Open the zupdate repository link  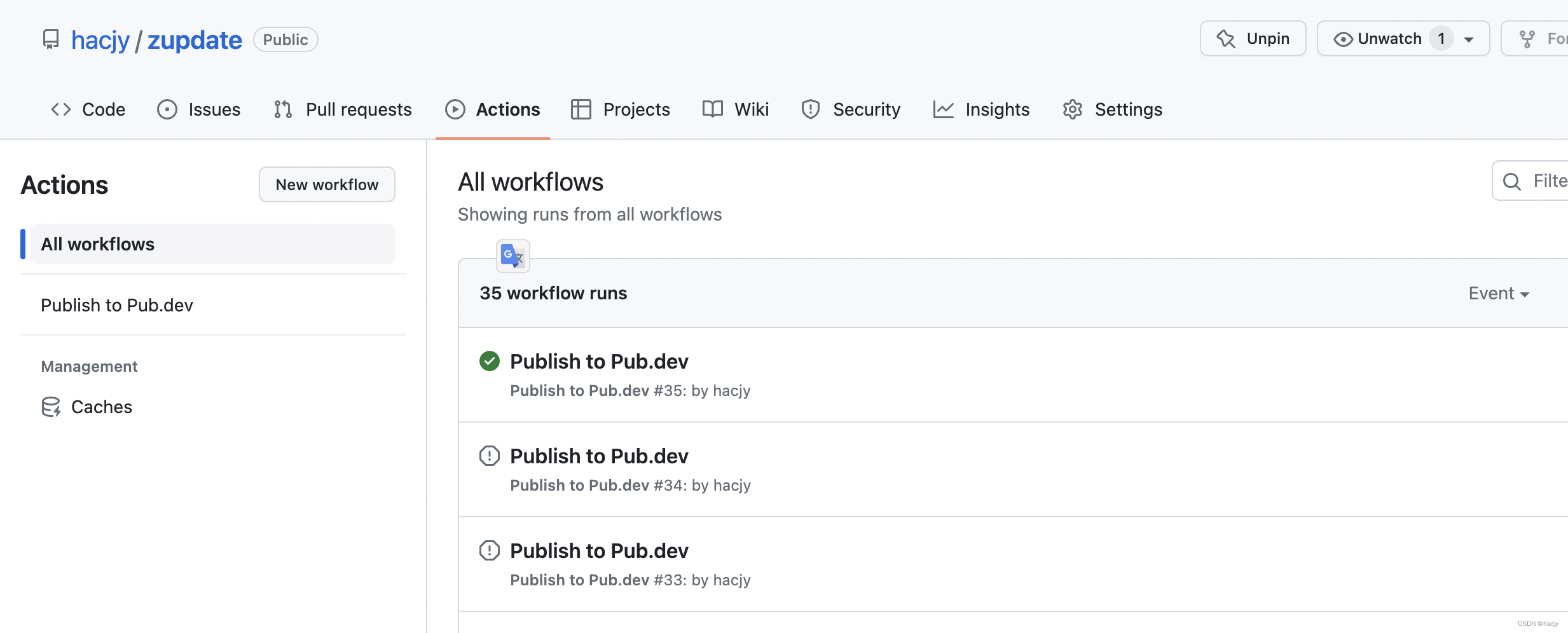coord(195,40)
